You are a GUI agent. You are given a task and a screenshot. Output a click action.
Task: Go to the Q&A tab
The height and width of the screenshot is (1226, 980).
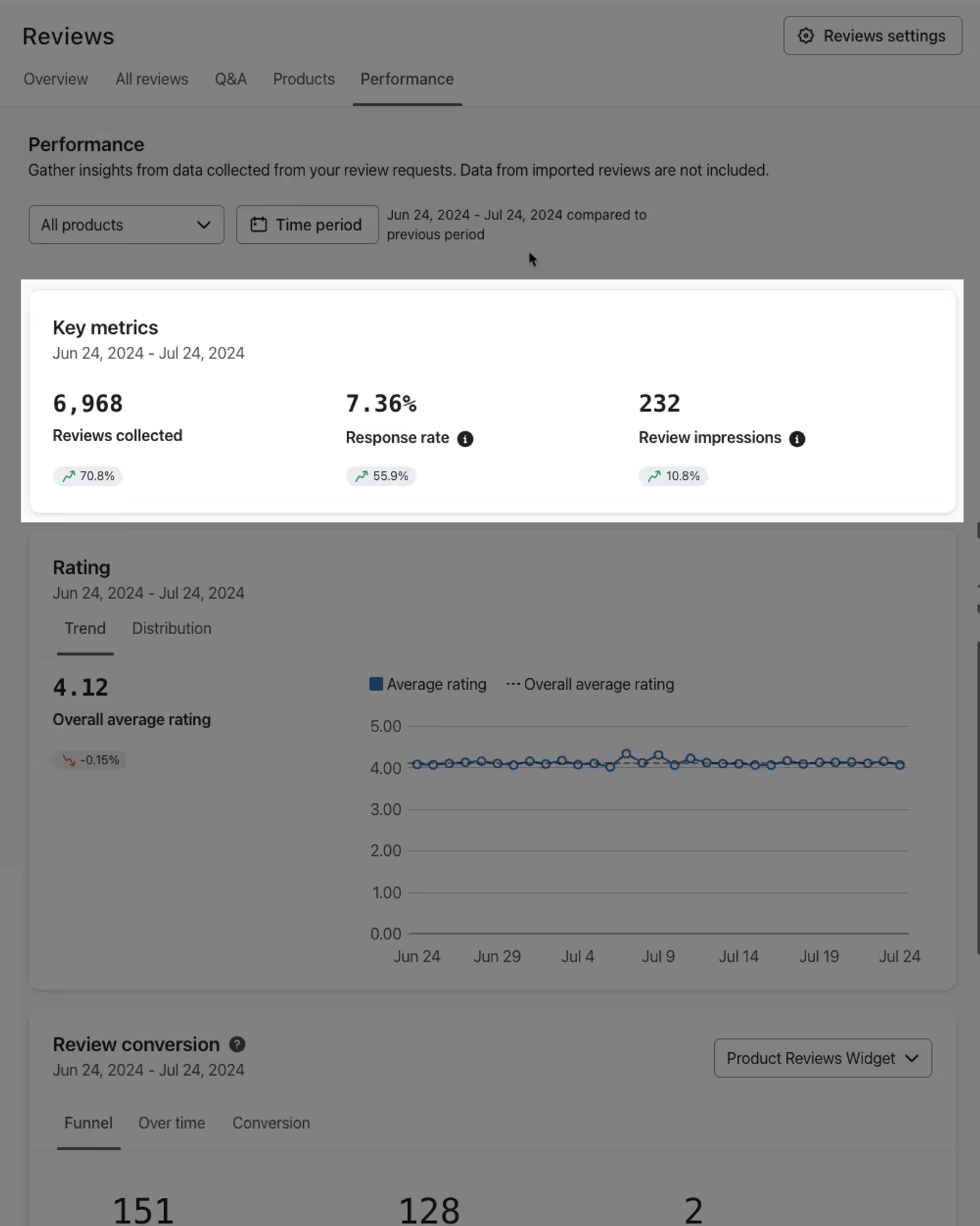[x=231, y=79]
